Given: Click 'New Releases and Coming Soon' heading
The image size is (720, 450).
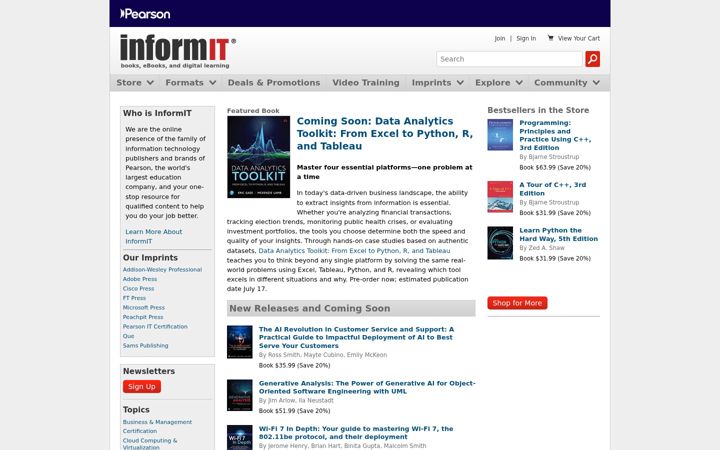Looking at the screenshot, I should 309,309.
